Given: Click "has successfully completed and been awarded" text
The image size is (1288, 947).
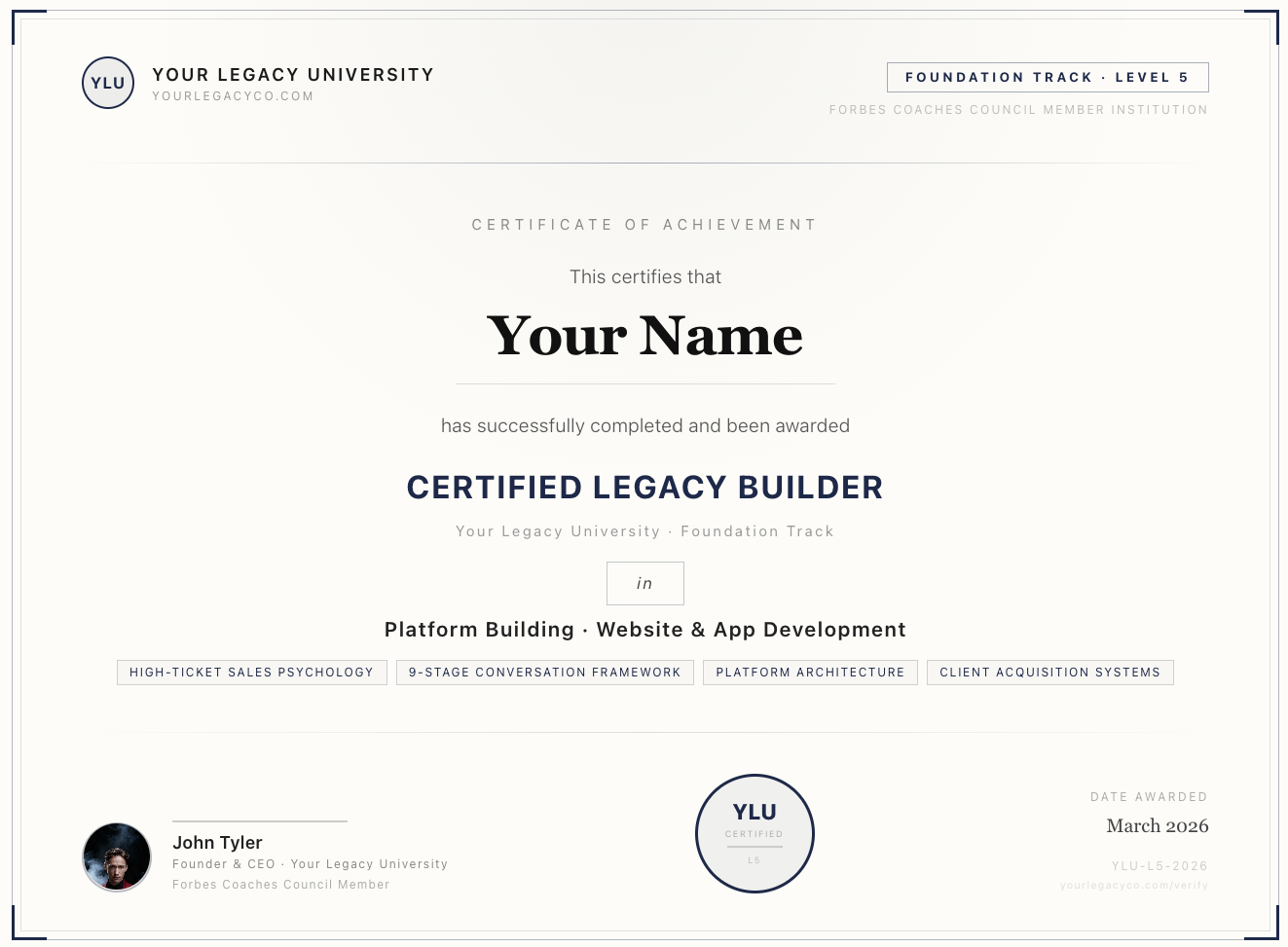Looking at the screenshot, I should pos(645,425).
